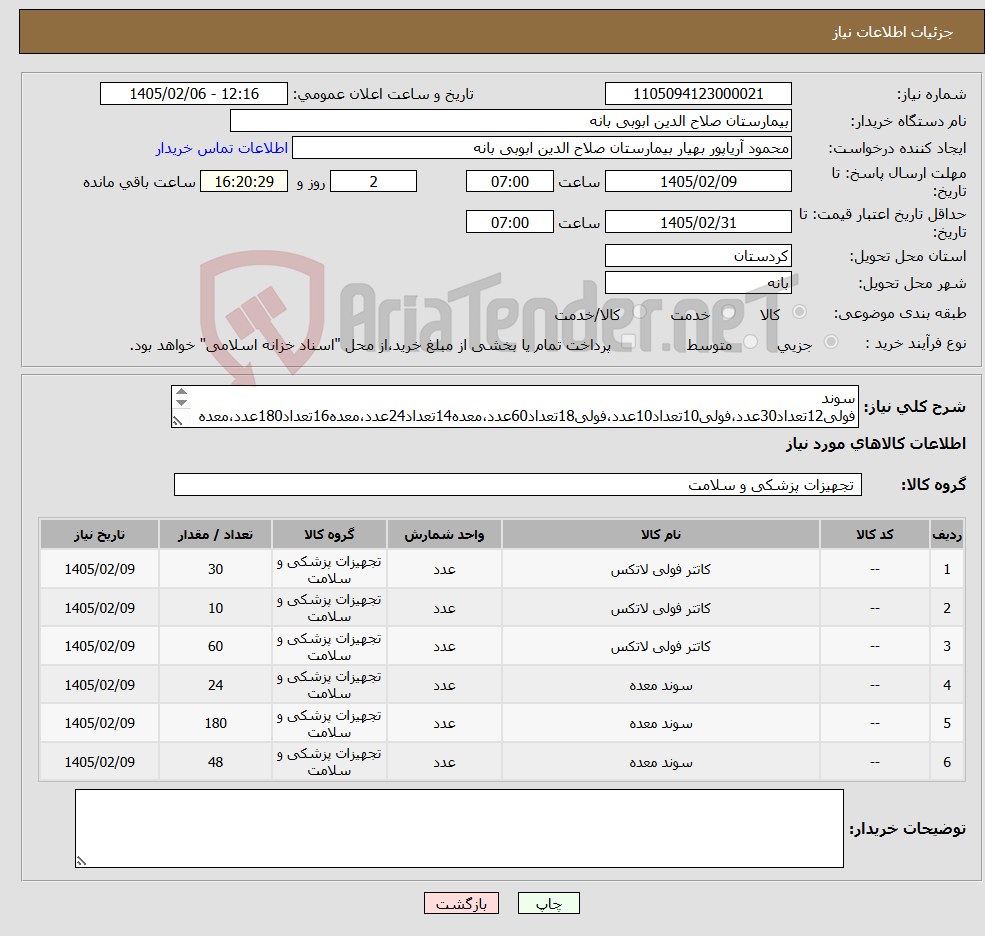Select the خدمت radio button
The image size is (985, 936).
[x=729, y=312]
